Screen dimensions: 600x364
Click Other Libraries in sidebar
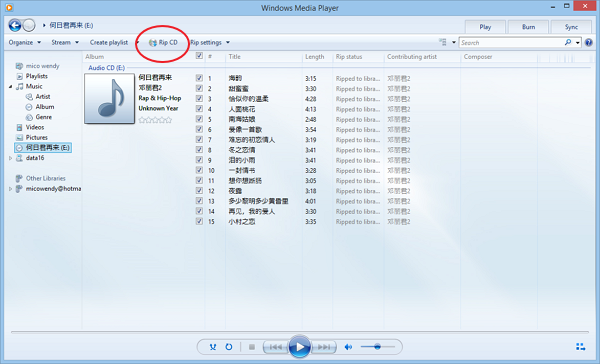click(40, 178)
